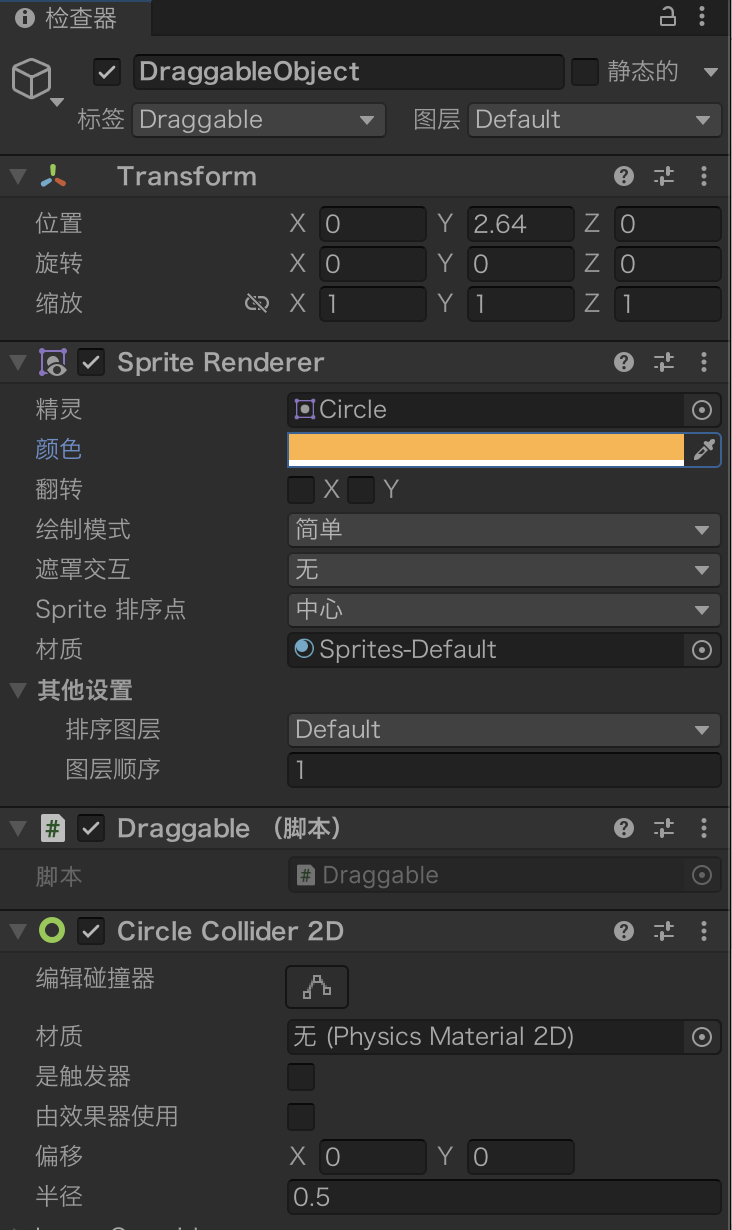Enable the Is Trigger (是触发器) checkbox
This screenshot has width=732, height=1230.
301,1077
